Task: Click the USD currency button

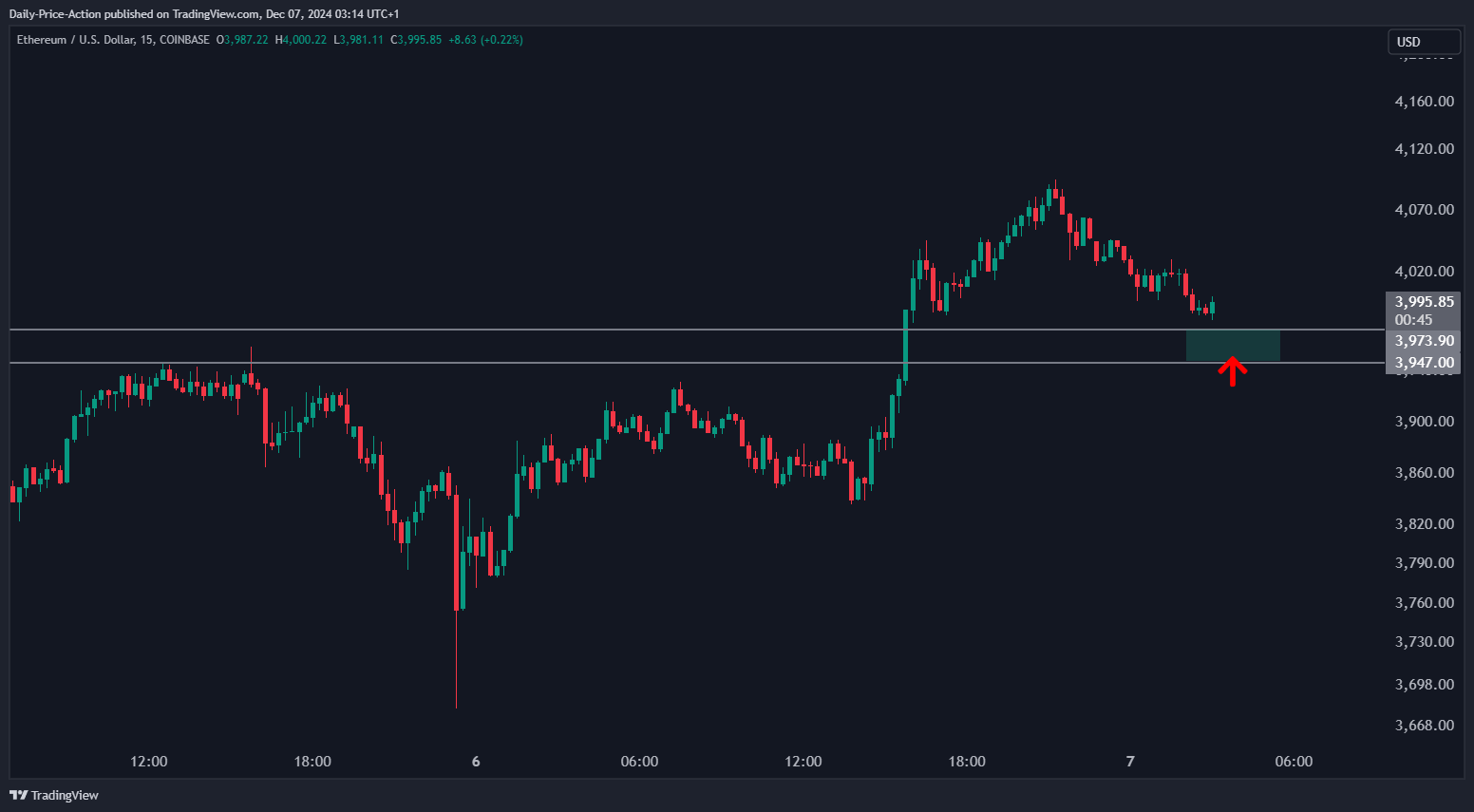Action: pos(1423,42)
